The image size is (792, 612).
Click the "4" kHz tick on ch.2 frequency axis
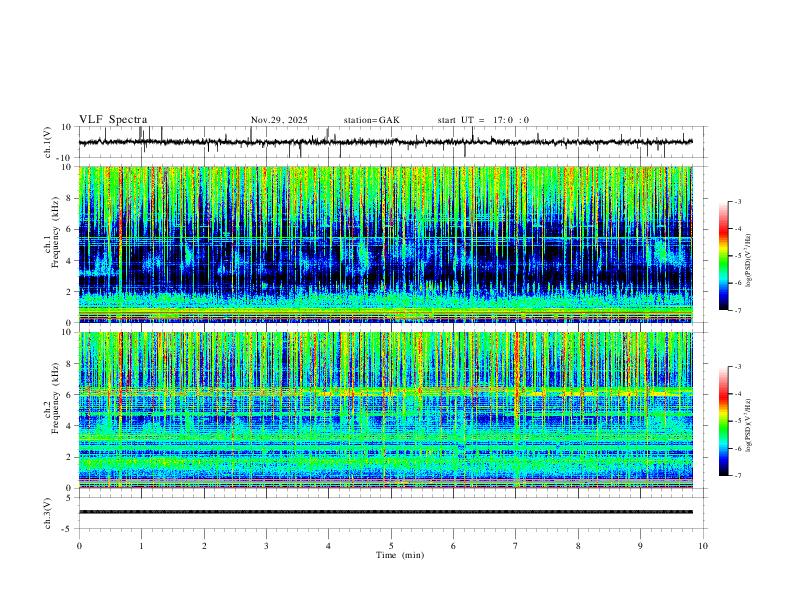(70, 426)
